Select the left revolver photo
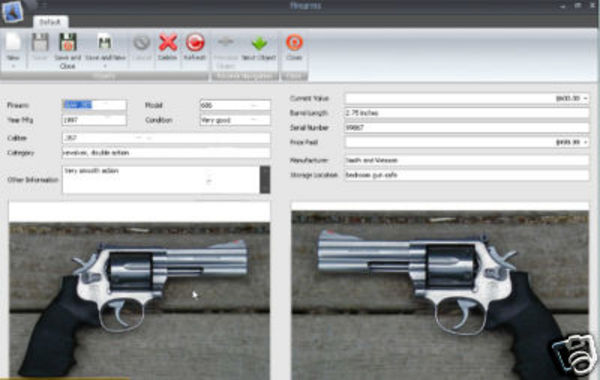This screenshot has width=600, height=380. click(x=139, y=301)
